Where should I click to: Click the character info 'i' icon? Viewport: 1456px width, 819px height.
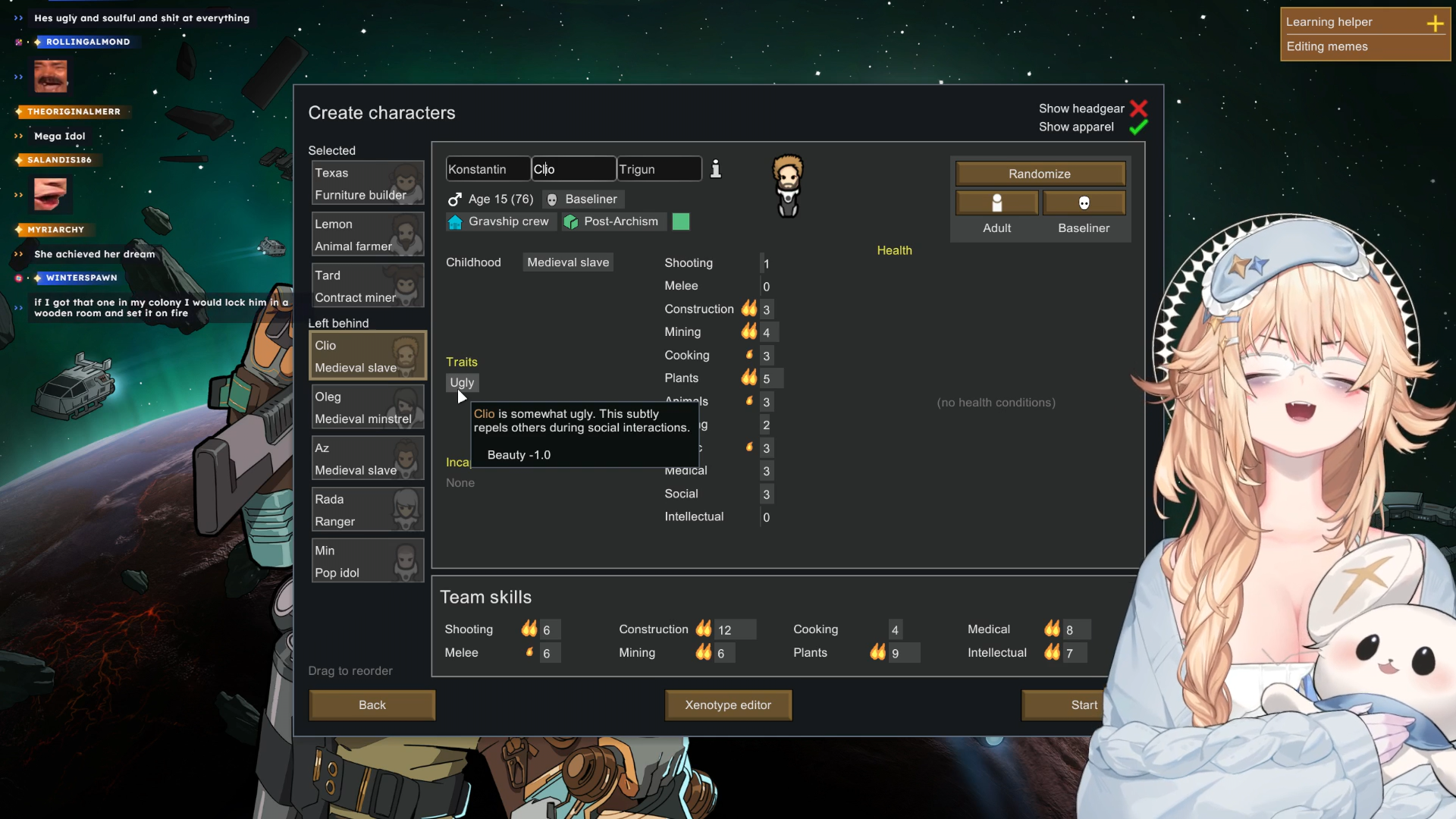pos(715,168)
